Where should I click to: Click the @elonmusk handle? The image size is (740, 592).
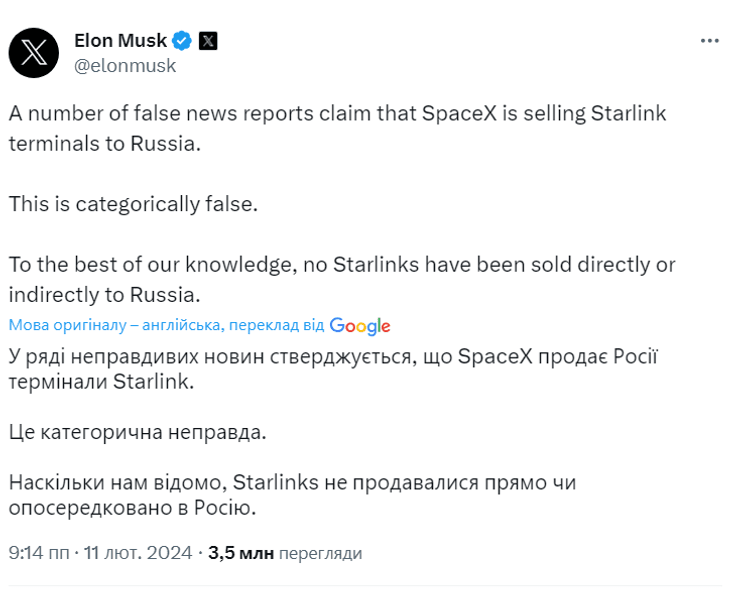pyautogui.click(x=125, y=66)
